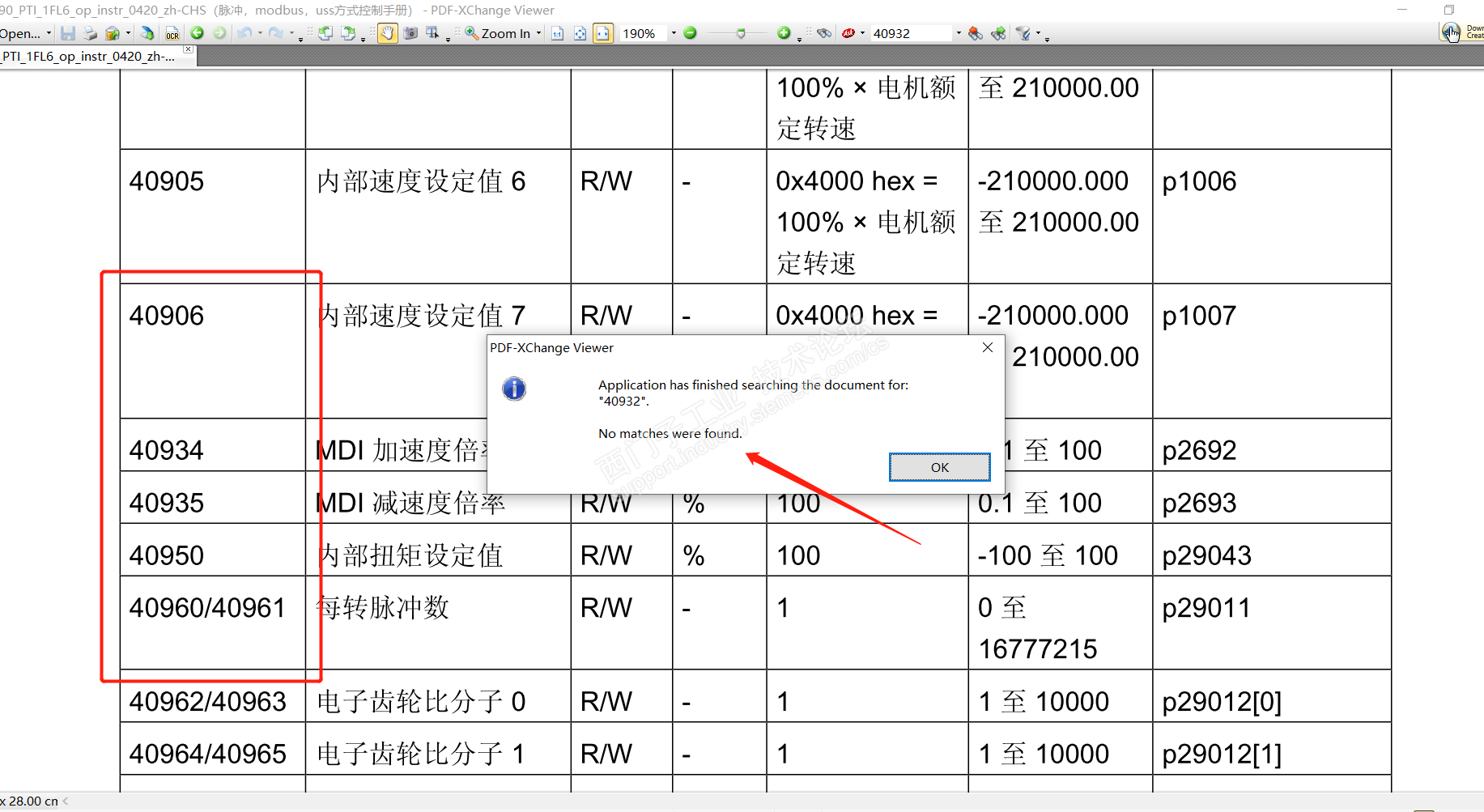Select the Snapshot camera tool
The image size is (1484, 812).
pyautogui.click(x=410, y=33)
